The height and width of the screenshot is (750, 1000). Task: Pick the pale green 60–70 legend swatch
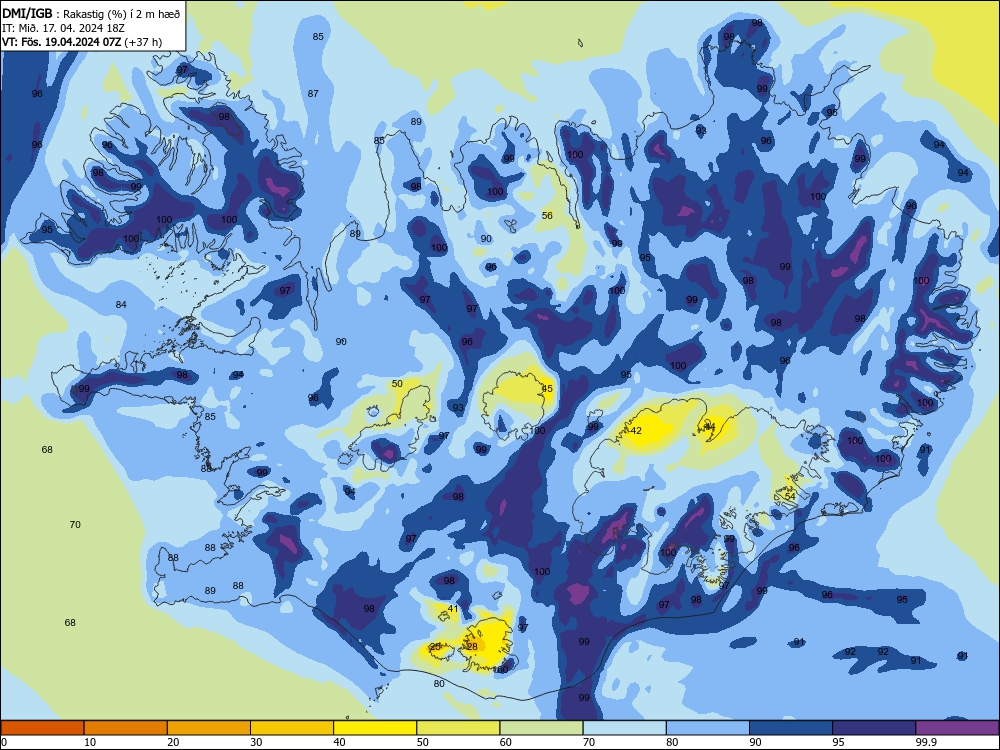(541, 728)
